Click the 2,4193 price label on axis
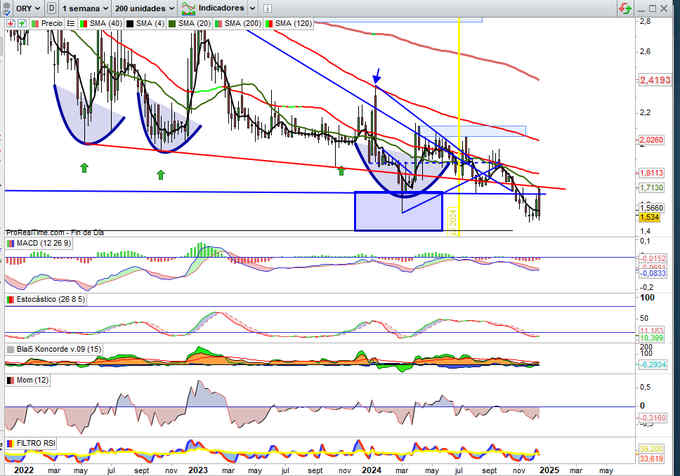 [655, 80]
